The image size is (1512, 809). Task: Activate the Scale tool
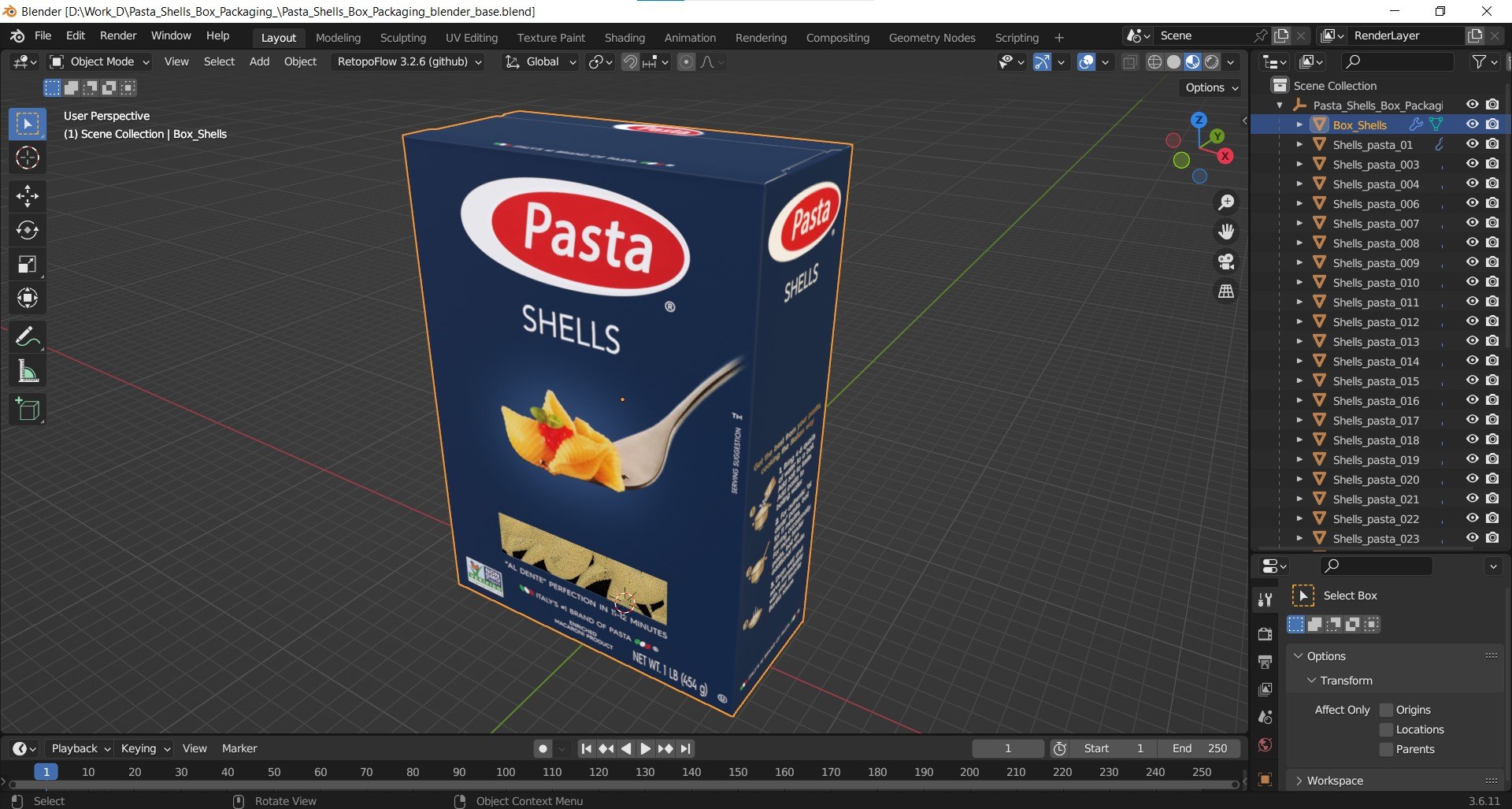[x=28, y=265]
